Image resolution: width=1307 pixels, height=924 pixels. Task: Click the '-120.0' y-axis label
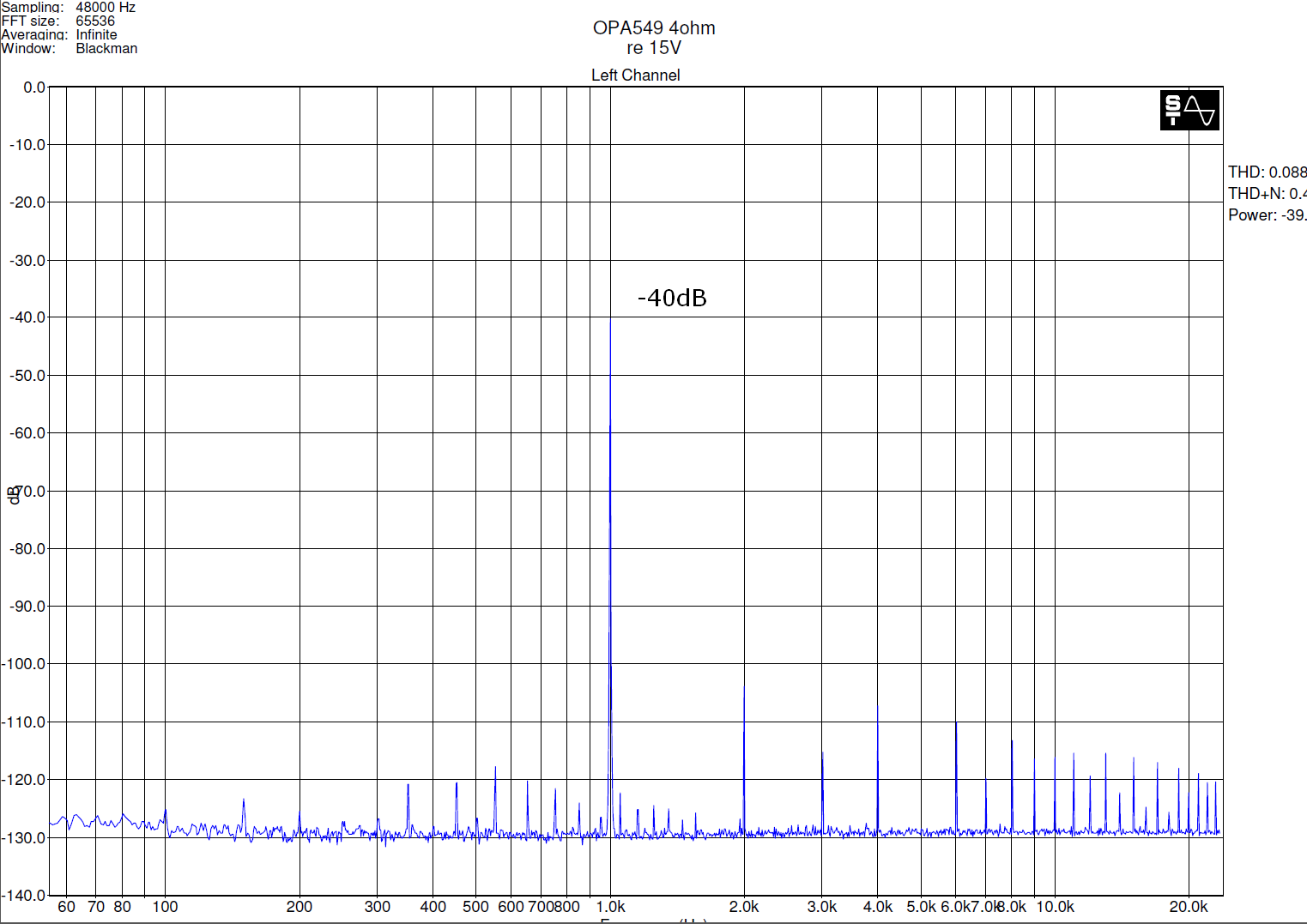(24, 780)
